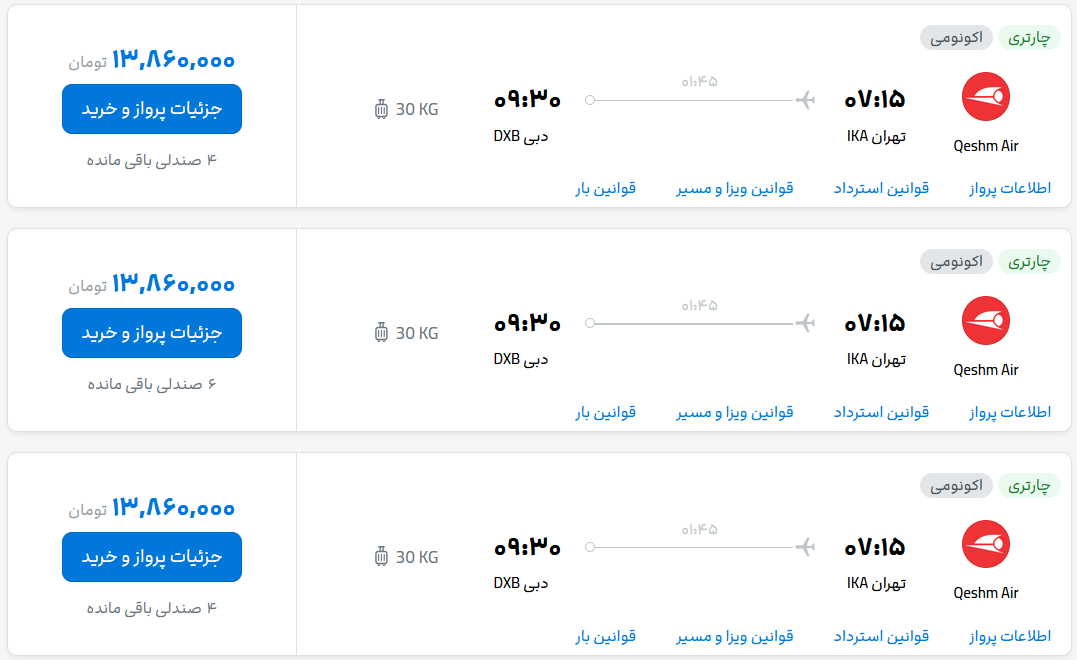Click اکونومی class badge on second flight
1077x660 pixels.
pyautogui.click(x=956, y=262)
